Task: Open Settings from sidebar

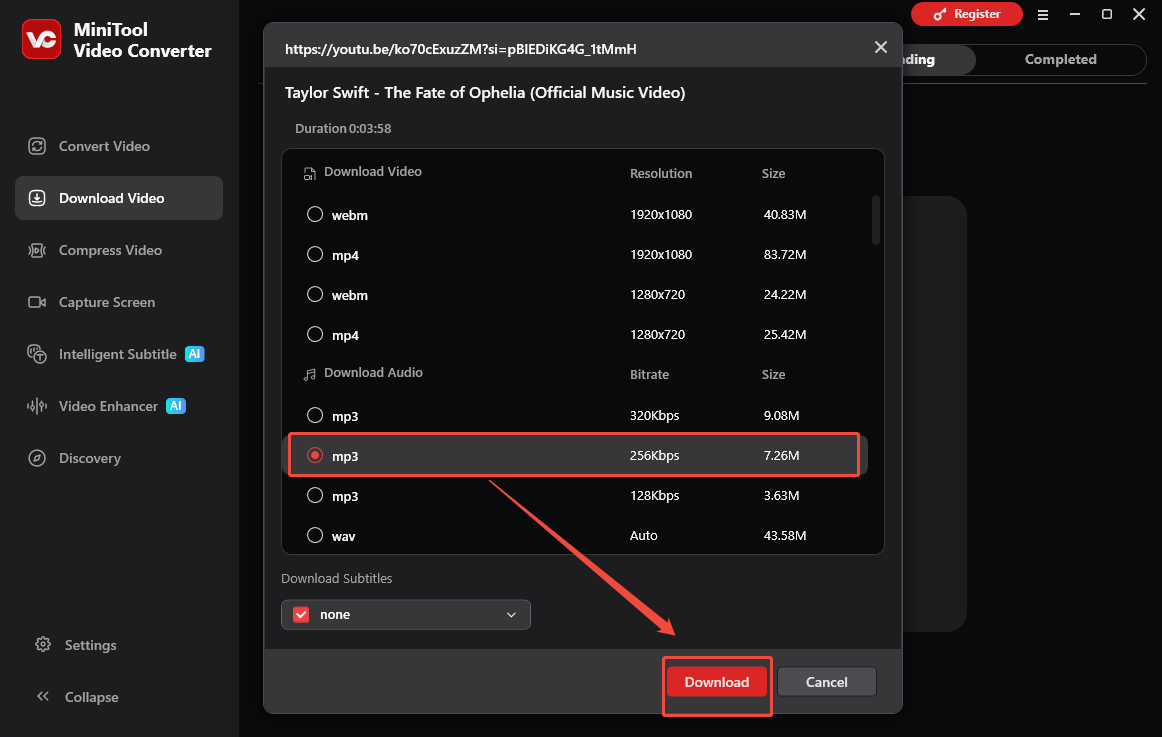Action: pos(90,645)
